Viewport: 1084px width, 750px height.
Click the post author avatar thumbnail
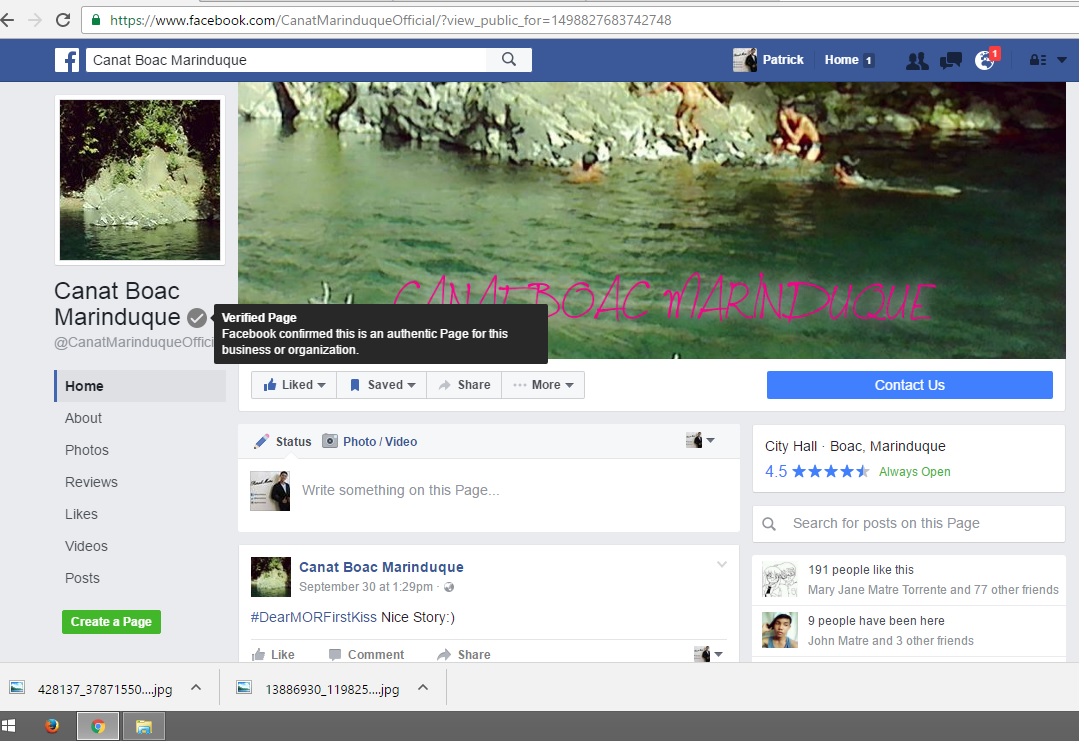tap(270, 576)
